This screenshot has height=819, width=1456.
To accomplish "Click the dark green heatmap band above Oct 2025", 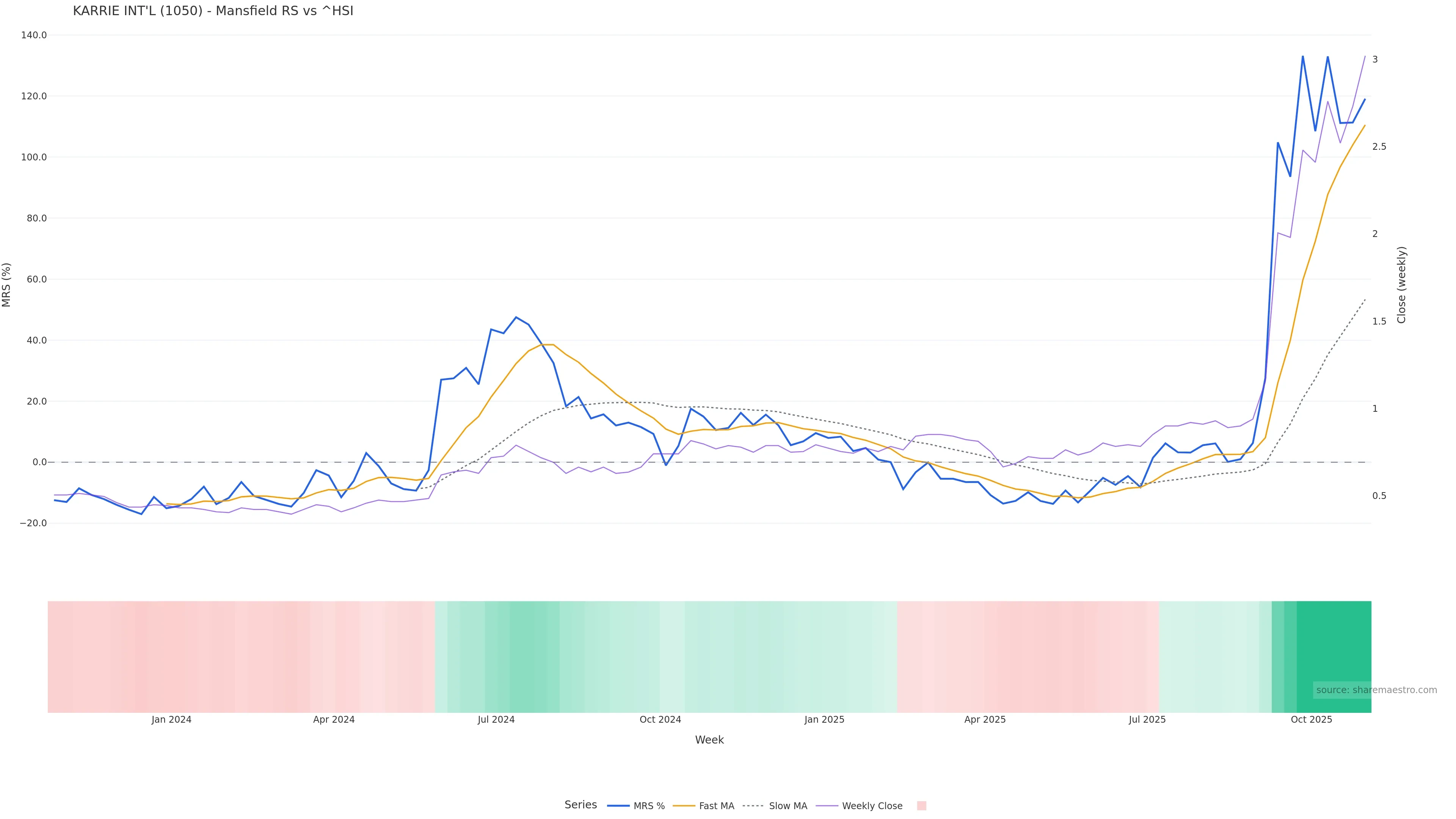I will click(1334, 656).
